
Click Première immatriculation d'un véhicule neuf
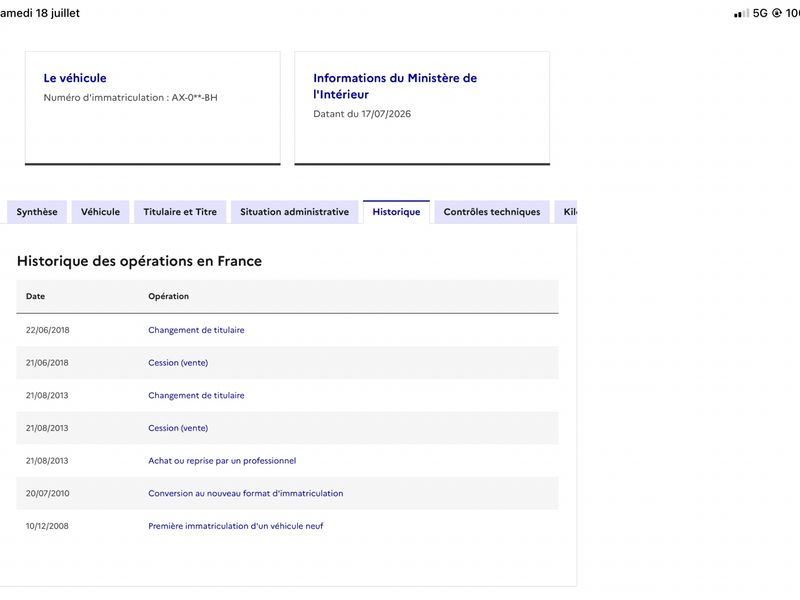(236, 526)
